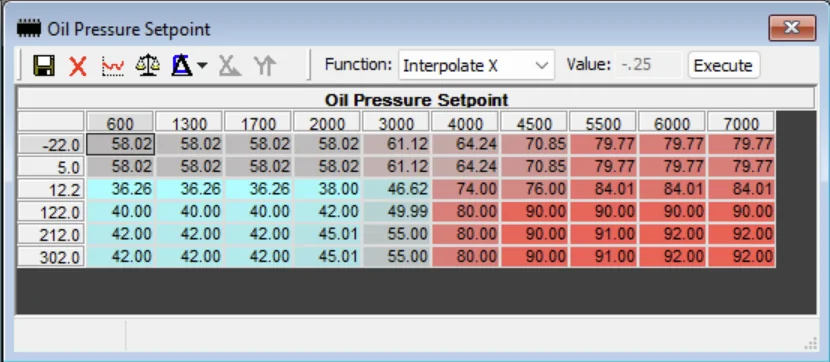The width and height of the screenshot is (830, 362).
Task: Click the window title bar chip icon
Action: point(29,28)
